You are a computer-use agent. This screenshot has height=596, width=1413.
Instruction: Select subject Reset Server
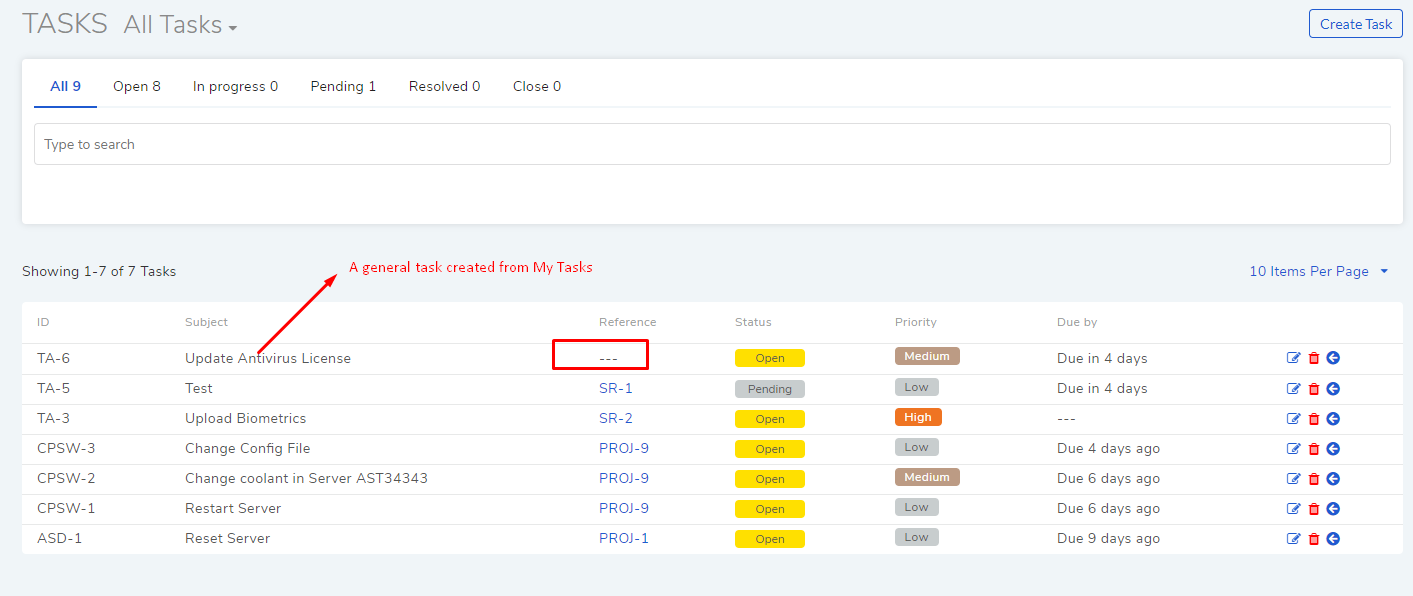(228, 538)
